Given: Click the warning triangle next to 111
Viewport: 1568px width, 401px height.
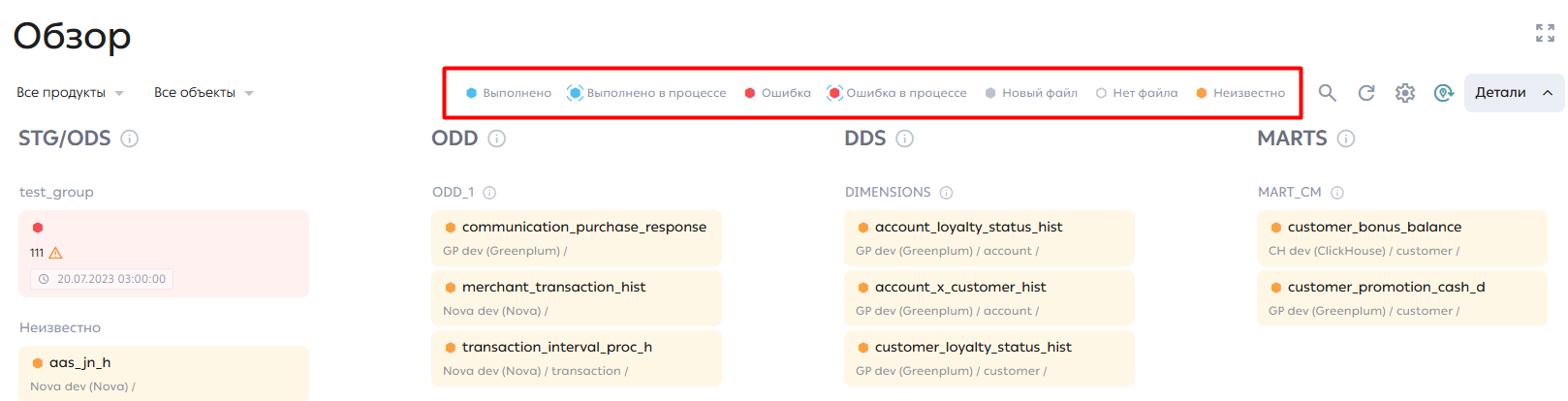Looking at the screenshot, I should pyautogui.click(x=56, y=253).
